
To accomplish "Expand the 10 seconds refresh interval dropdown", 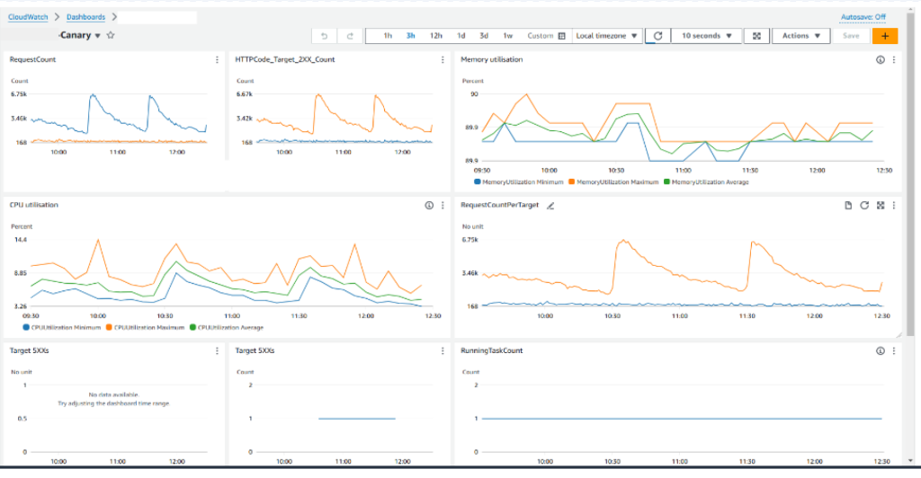I will tap(705, 36).
